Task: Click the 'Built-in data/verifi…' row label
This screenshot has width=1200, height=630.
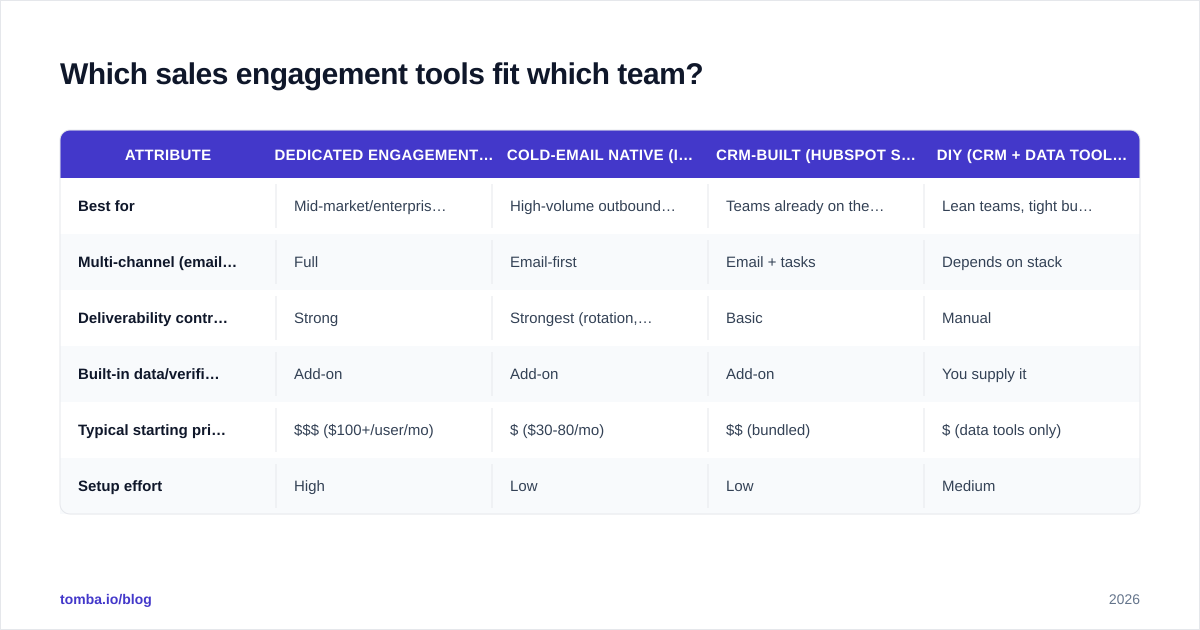Action: click(149, 374)
